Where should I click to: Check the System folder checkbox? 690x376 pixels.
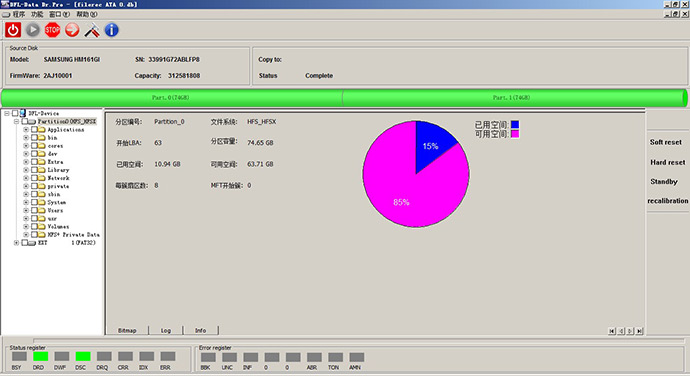(x=34, y=202)
